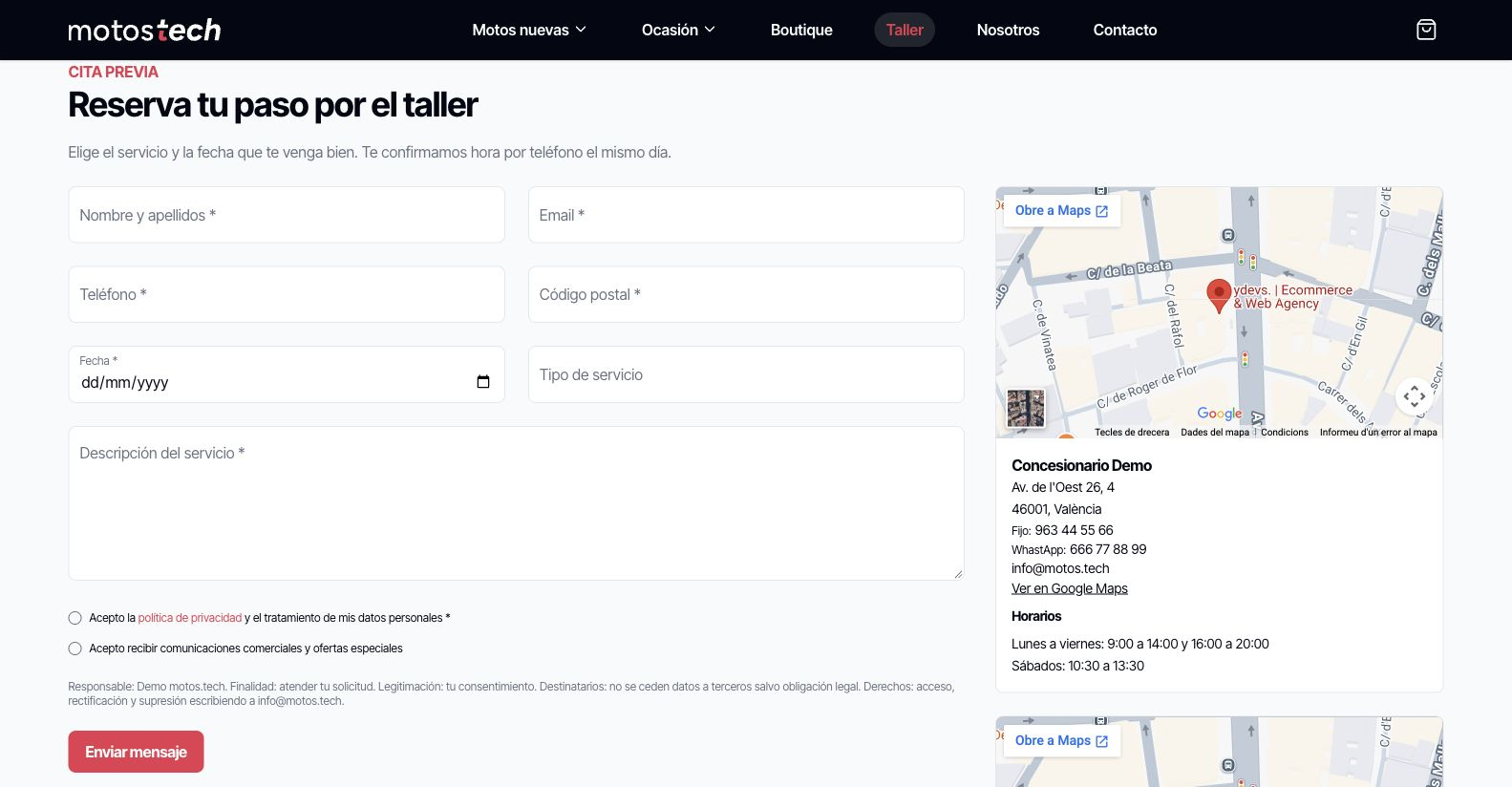This screenshot has width=1512, height=787.
Task: Go to the Boutique menu item
Action: pyautogui.click(x=801, y=30)
